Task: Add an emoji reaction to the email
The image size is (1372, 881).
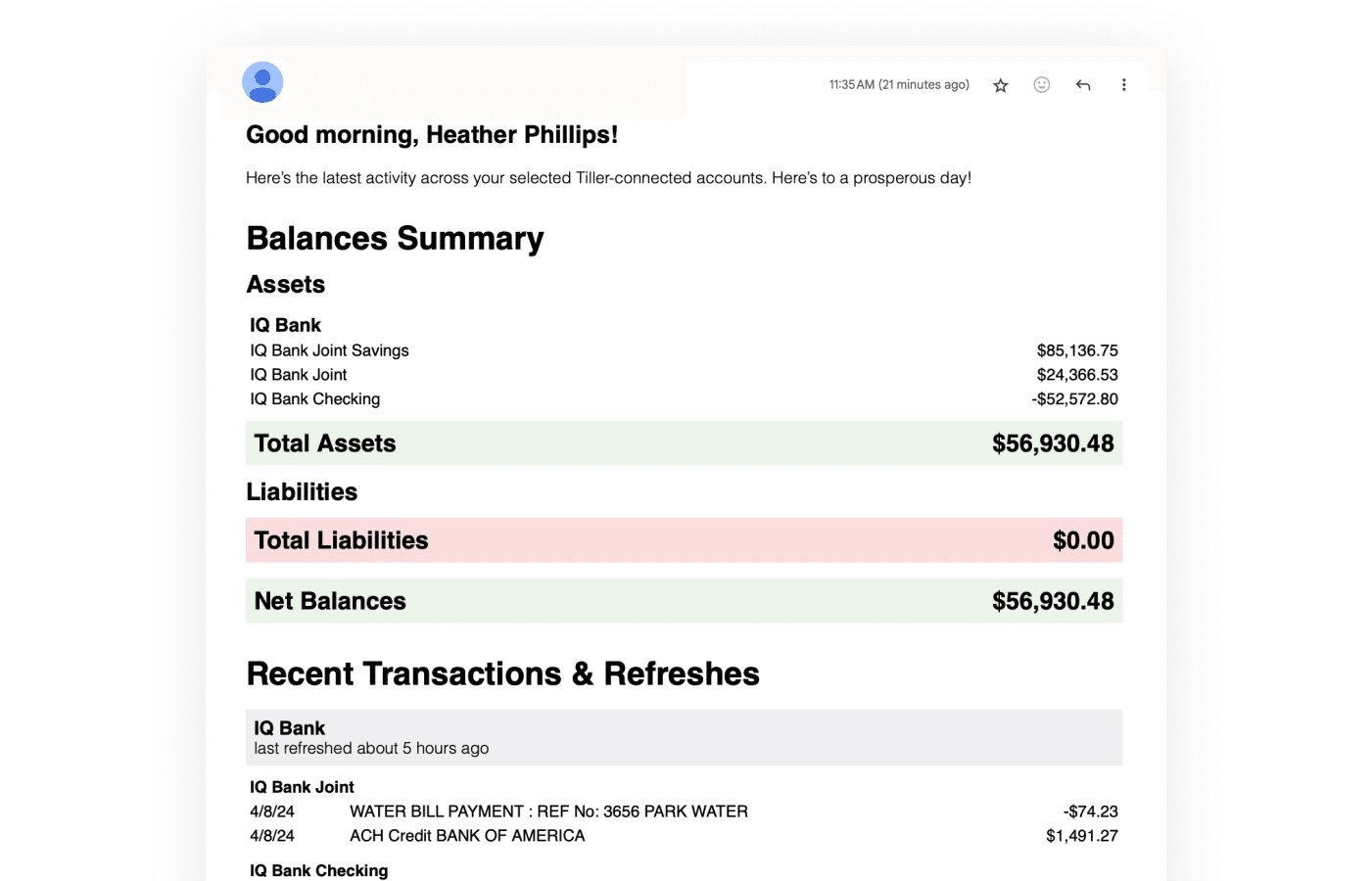Action: tap(1042, 85)
